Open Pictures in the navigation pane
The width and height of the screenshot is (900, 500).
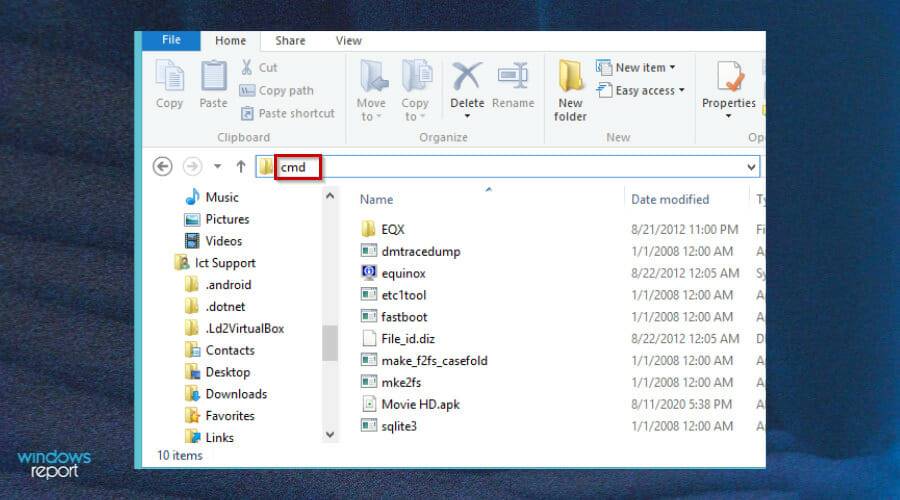tap(216, 219)
